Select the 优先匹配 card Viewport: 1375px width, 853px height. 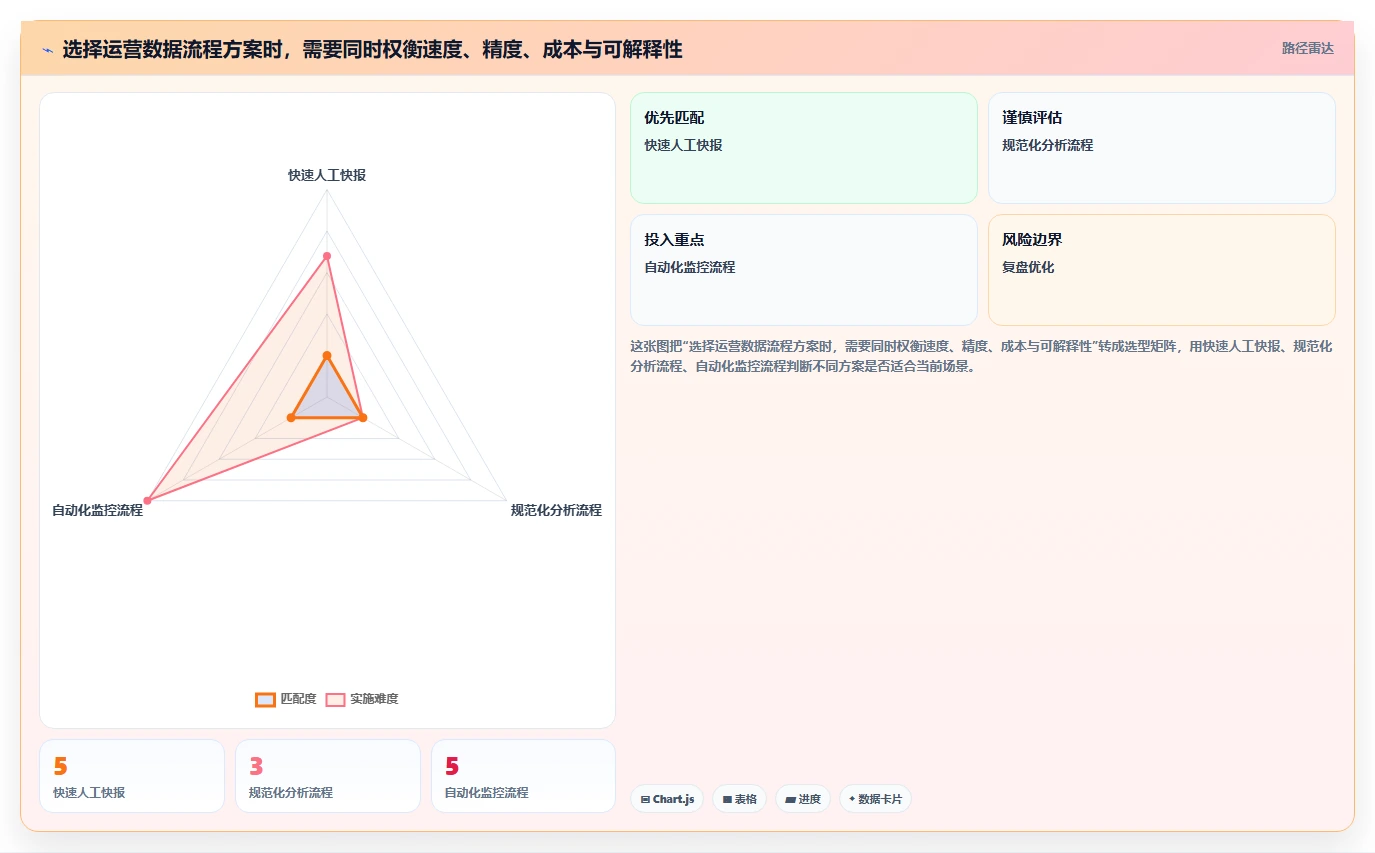click(803, 148)
